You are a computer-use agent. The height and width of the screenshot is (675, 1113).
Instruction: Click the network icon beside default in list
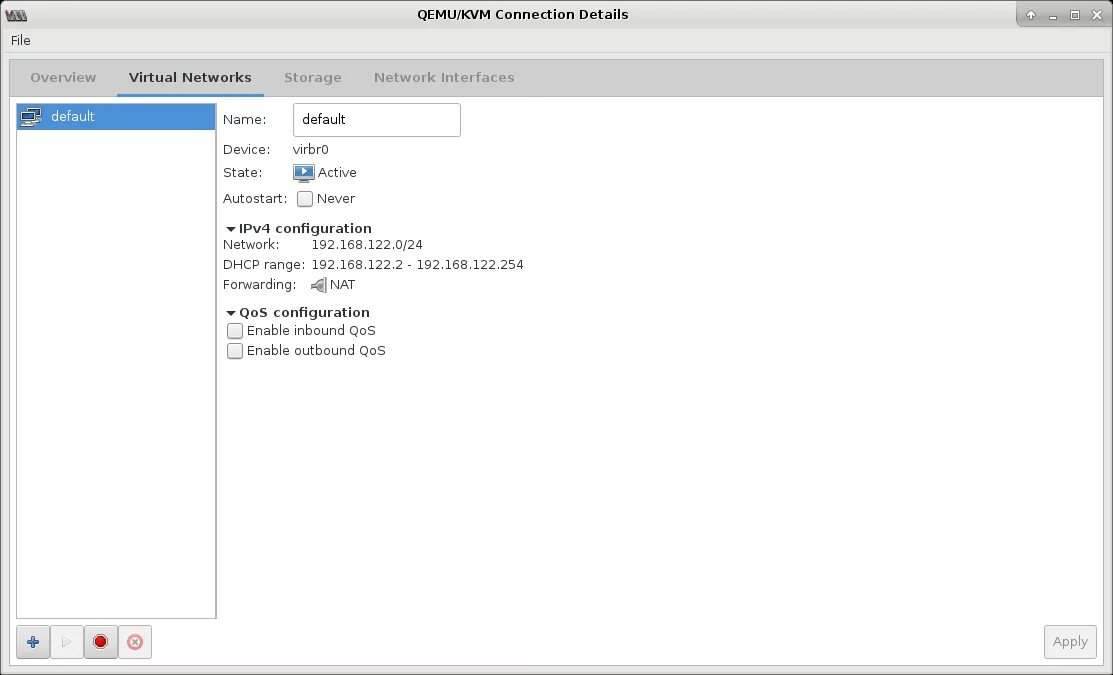(x=31, y=116)
